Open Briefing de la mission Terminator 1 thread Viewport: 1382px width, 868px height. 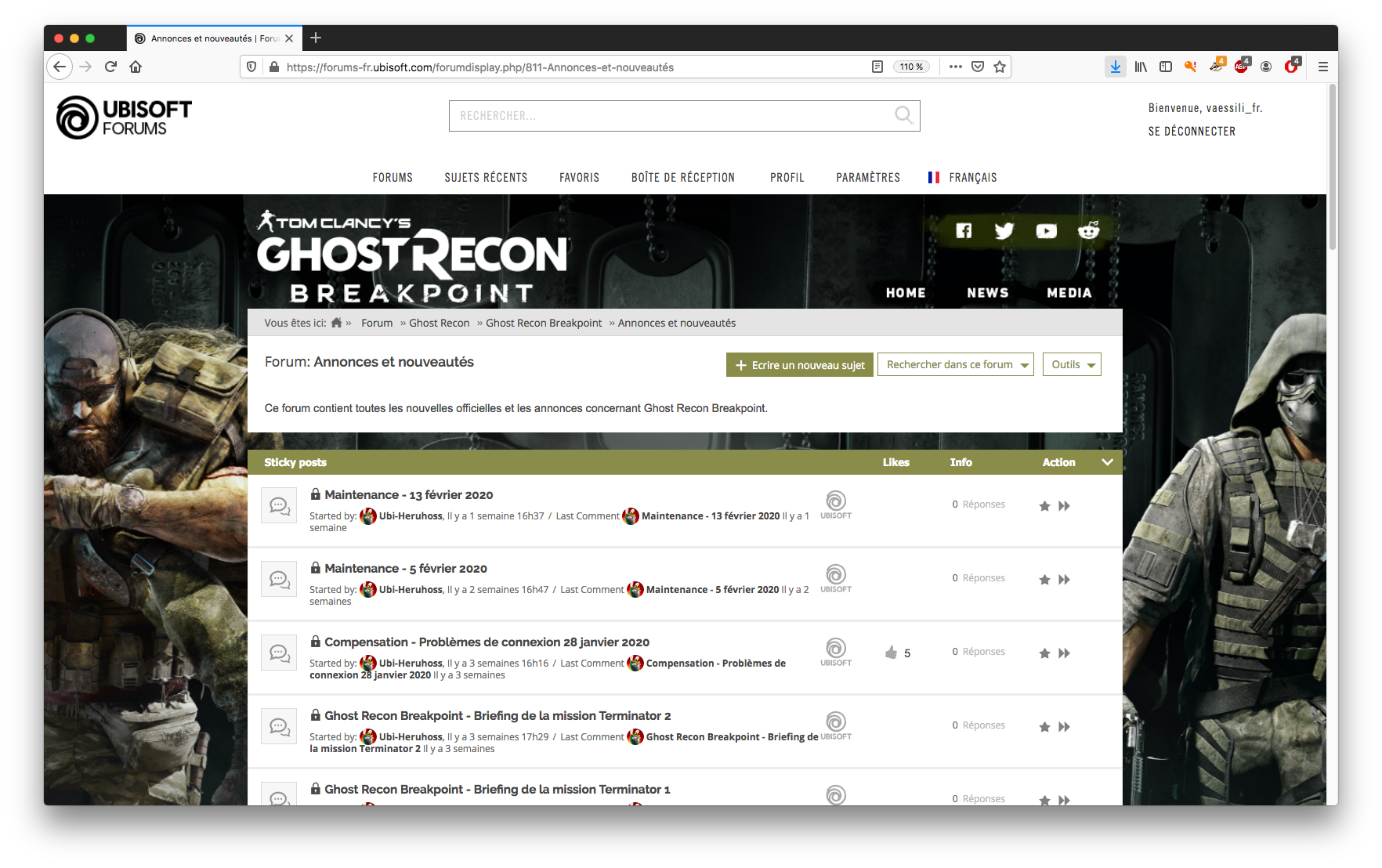click(497, 790)
